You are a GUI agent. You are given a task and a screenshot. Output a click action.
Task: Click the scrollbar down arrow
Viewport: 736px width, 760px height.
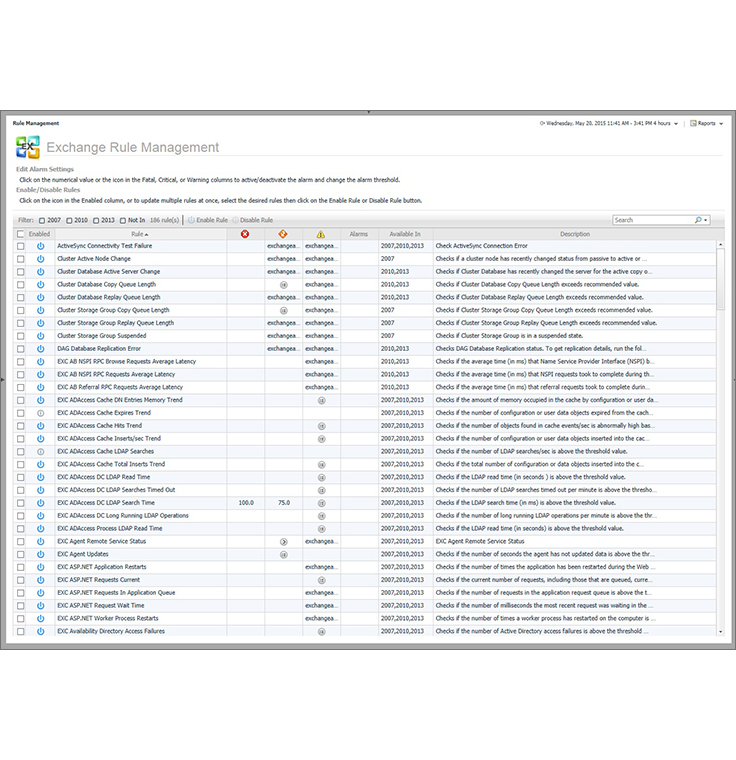point(720,632)
